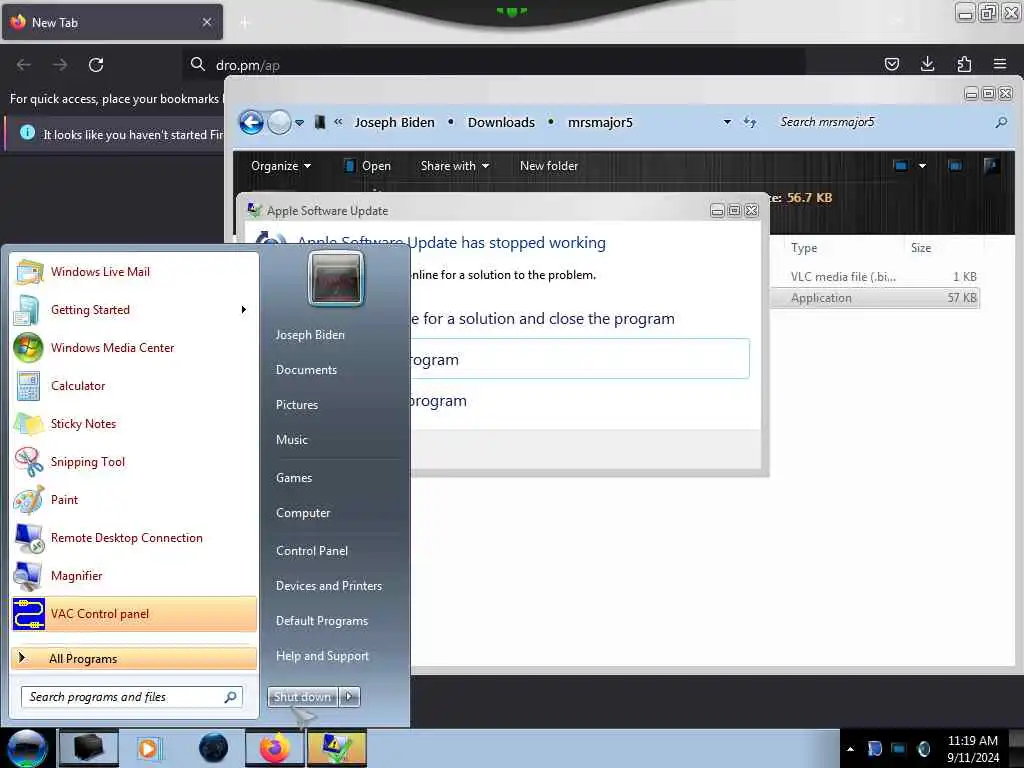This screenshot has height=768, width=1024.
Task: Open address bar history dropdown in Explorer
Action: pyautogui.click(x=727, y=122)
